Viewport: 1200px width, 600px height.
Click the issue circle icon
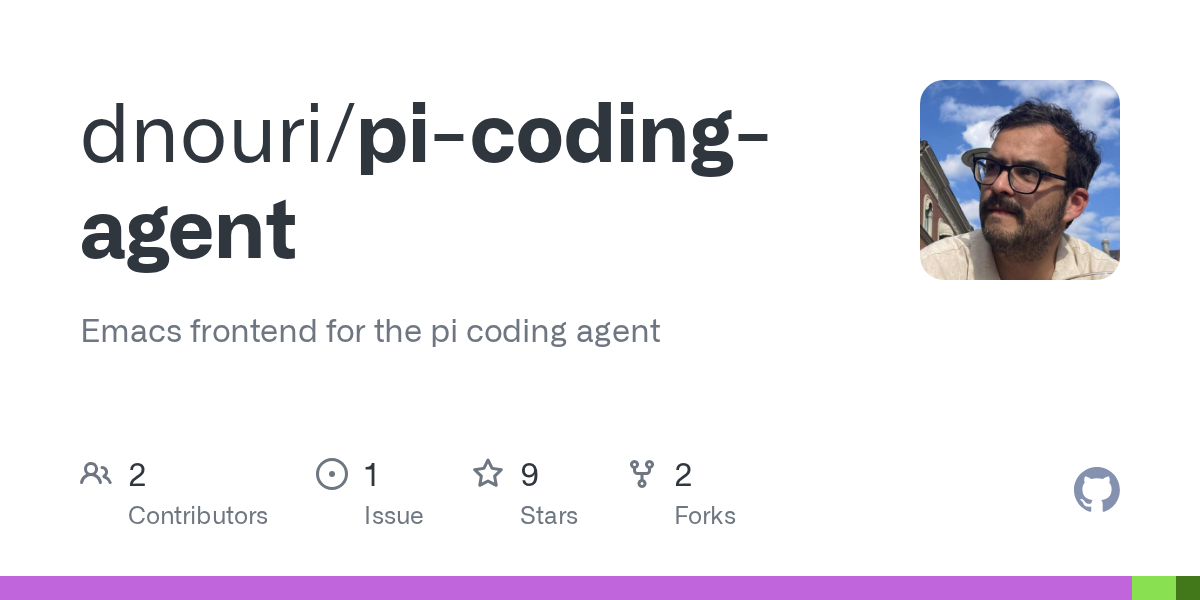[331, 474]
